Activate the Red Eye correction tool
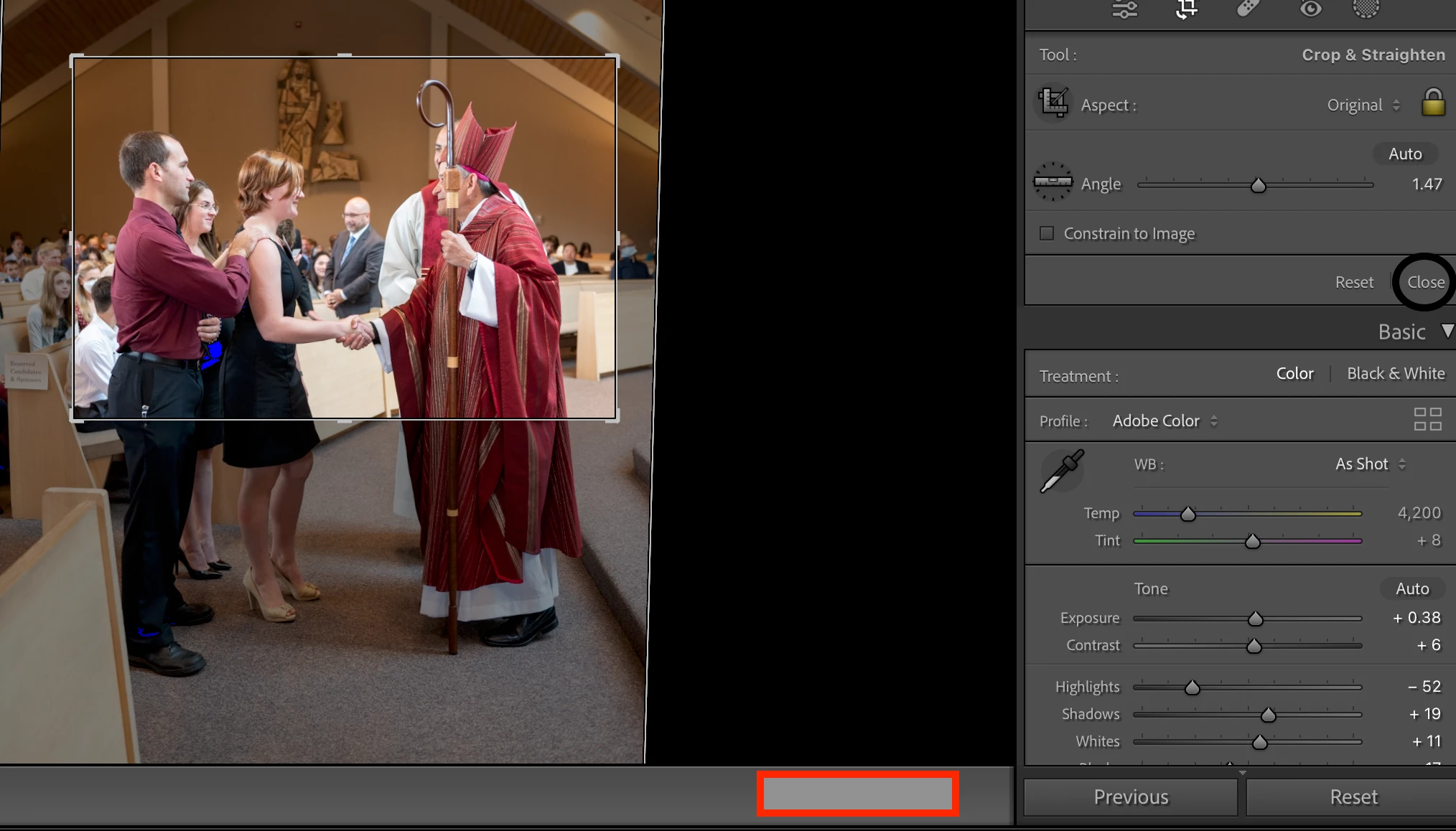The height and width of the screenshot is (831, 1456). coord(1310,9)
